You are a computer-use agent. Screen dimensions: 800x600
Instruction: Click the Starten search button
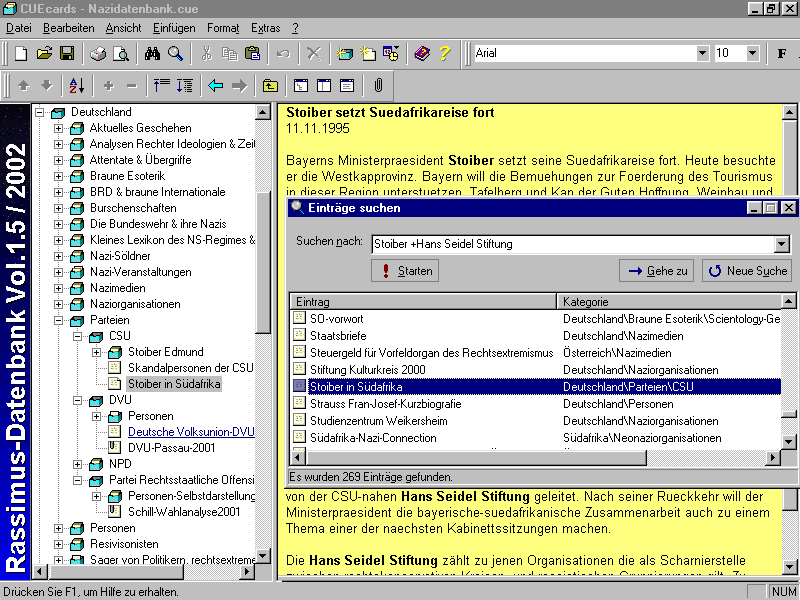[x=405, y=271]
